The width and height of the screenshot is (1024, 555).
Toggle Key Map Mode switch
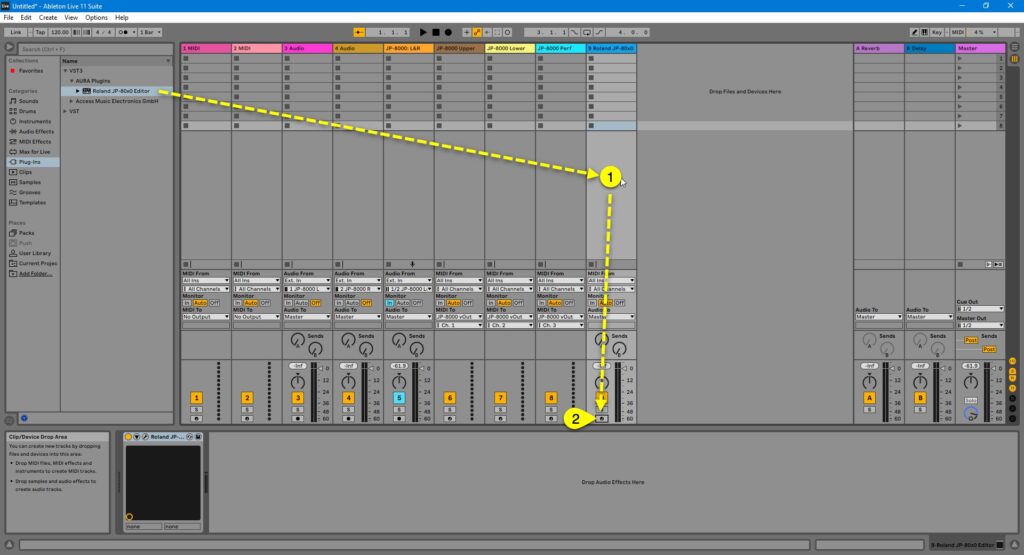coord(936,32)
